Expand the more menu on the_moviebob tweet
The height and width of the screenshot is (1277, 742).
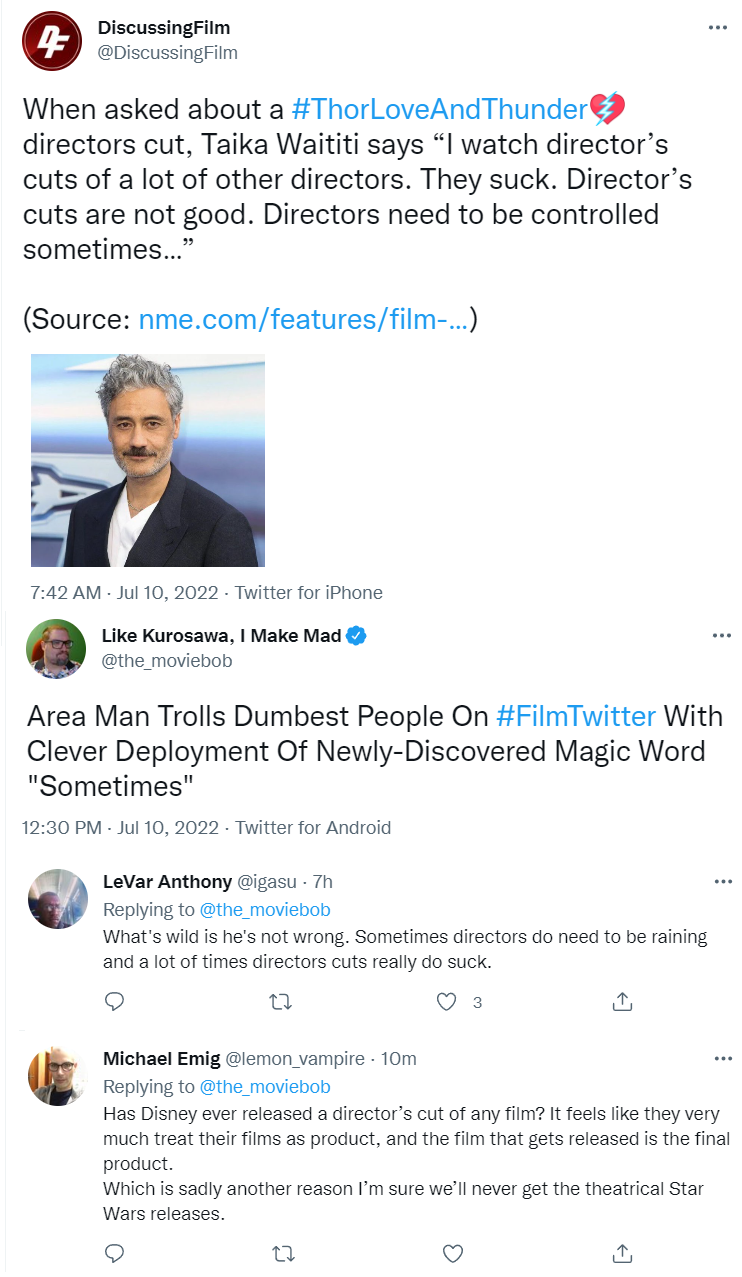coord(721,636)
